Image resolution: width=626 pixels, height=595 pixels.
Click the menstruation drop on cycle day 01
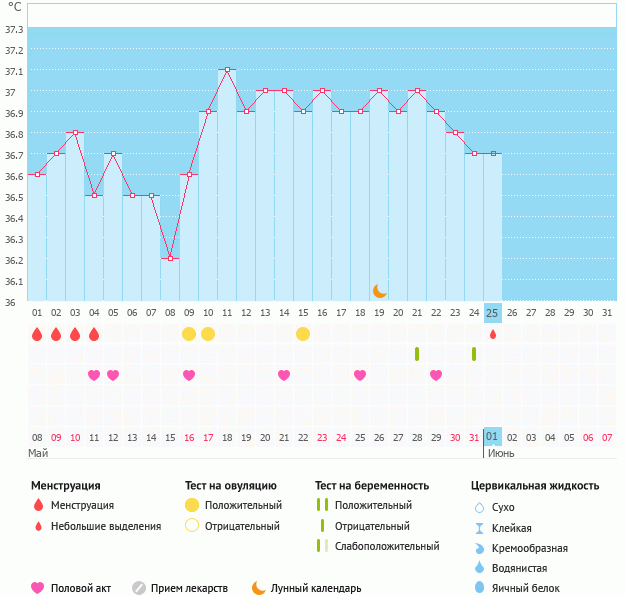tap(37, 334)
